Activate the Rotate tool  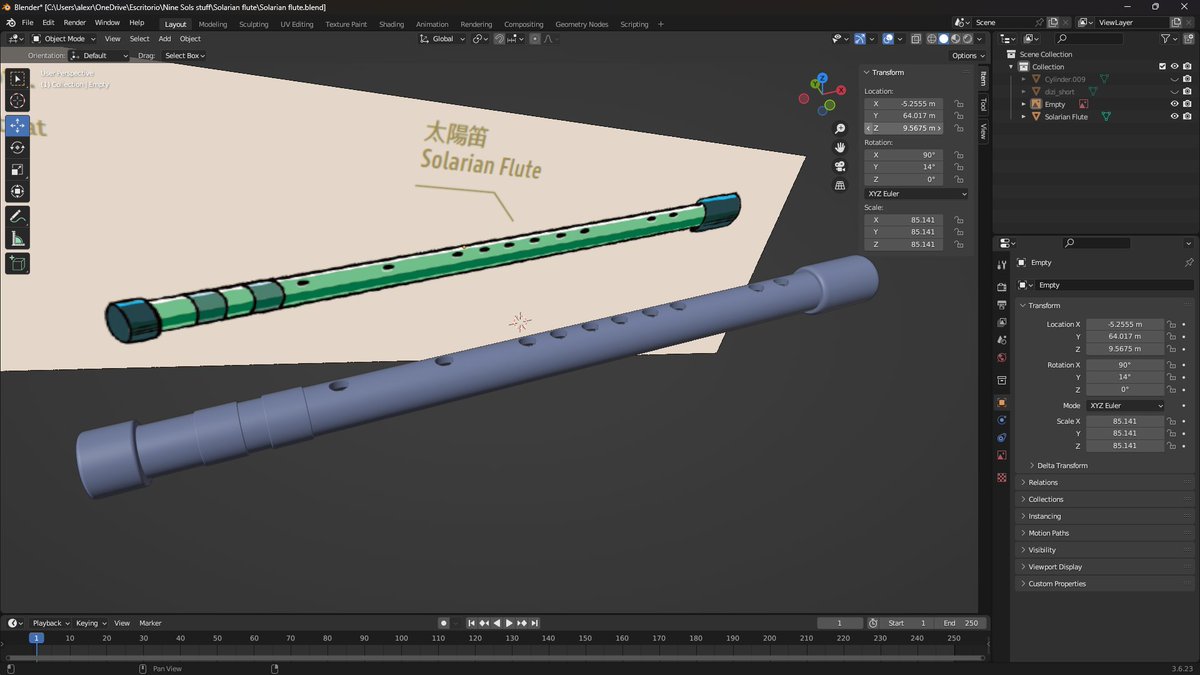coord(18,148)
